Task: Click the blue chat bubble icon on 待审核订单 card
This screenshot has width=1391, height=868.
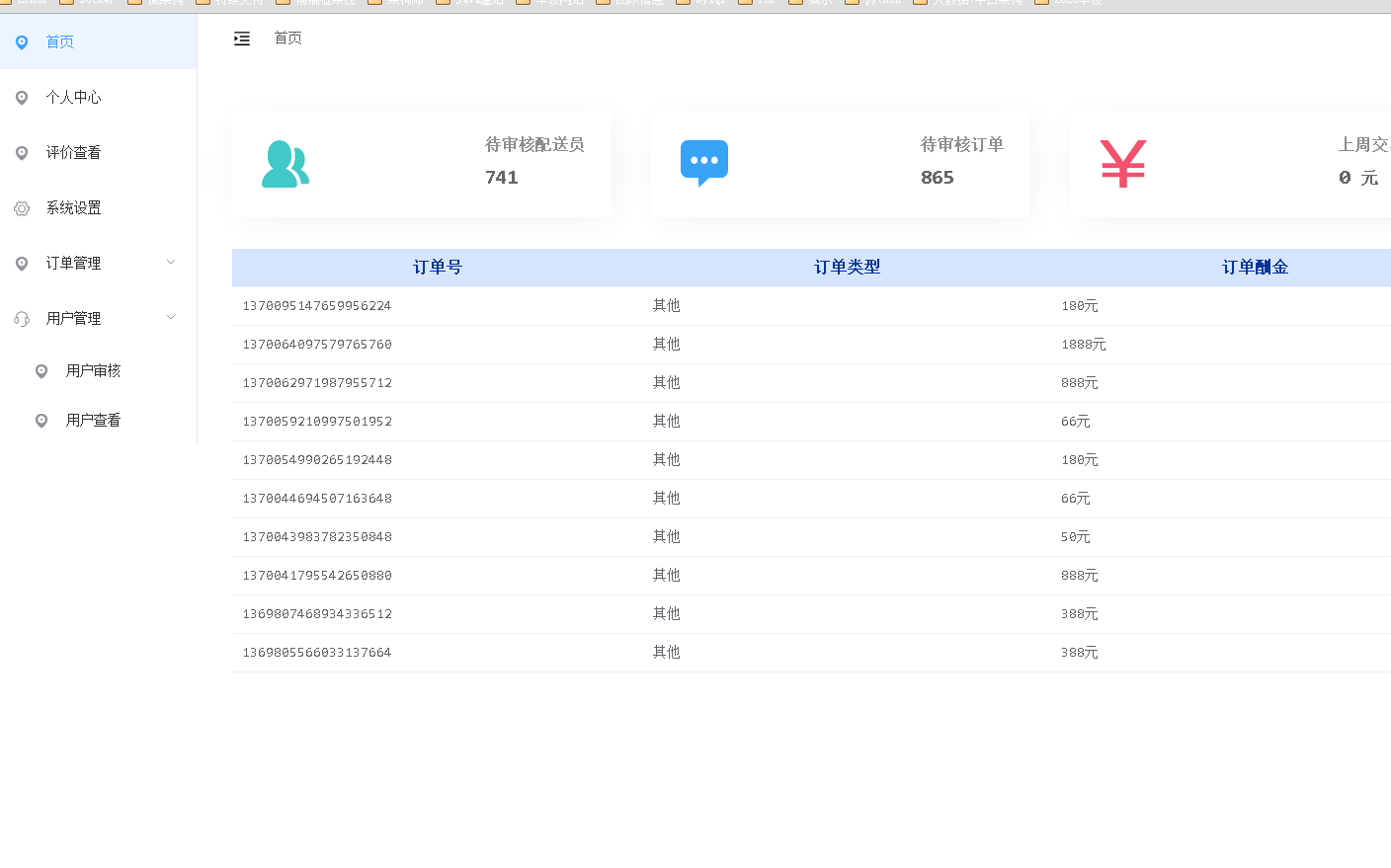Action: coord(704,163)
